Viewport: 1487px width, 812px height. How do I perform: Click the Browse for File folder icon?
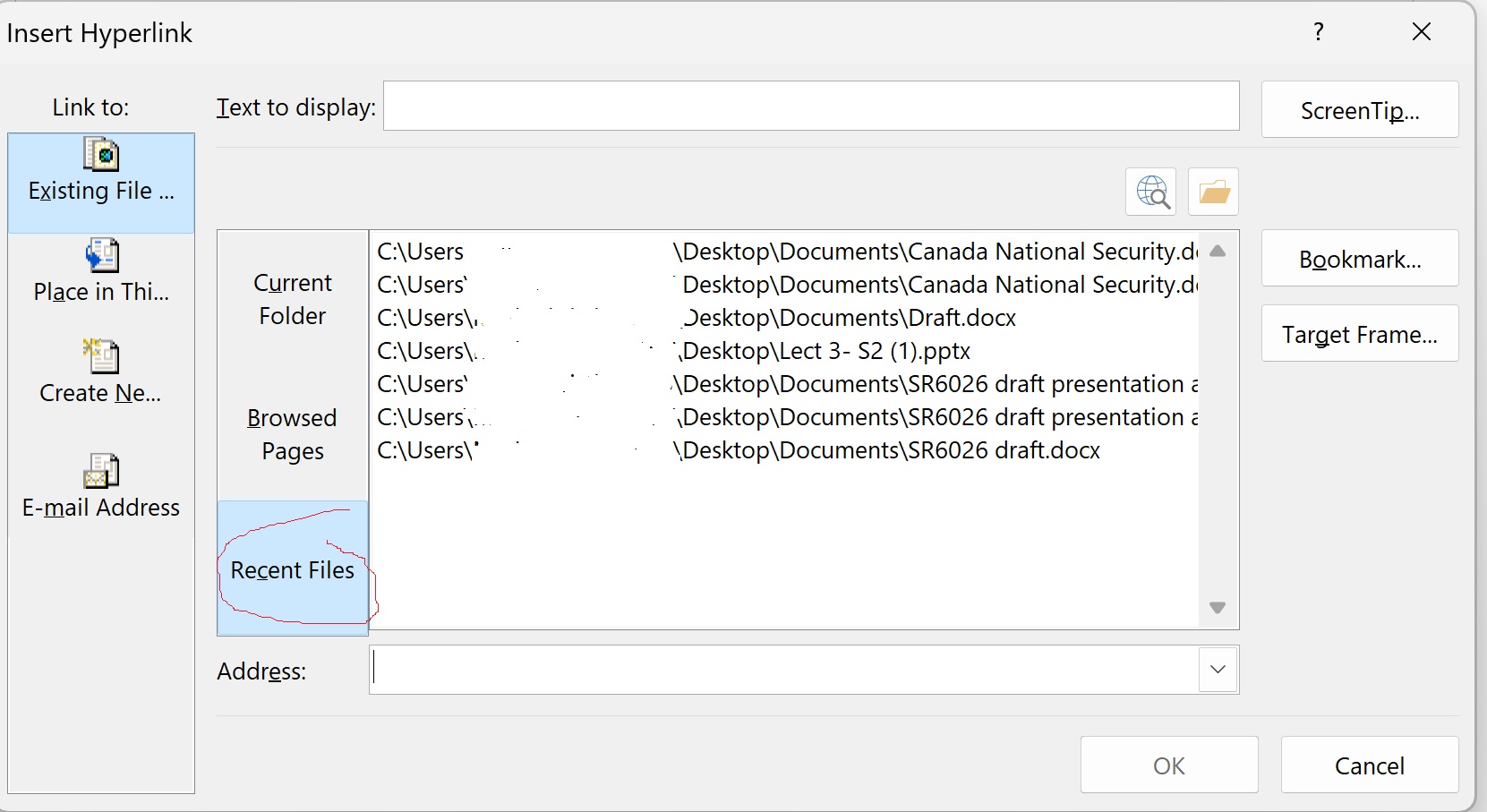pos(1214,192)
